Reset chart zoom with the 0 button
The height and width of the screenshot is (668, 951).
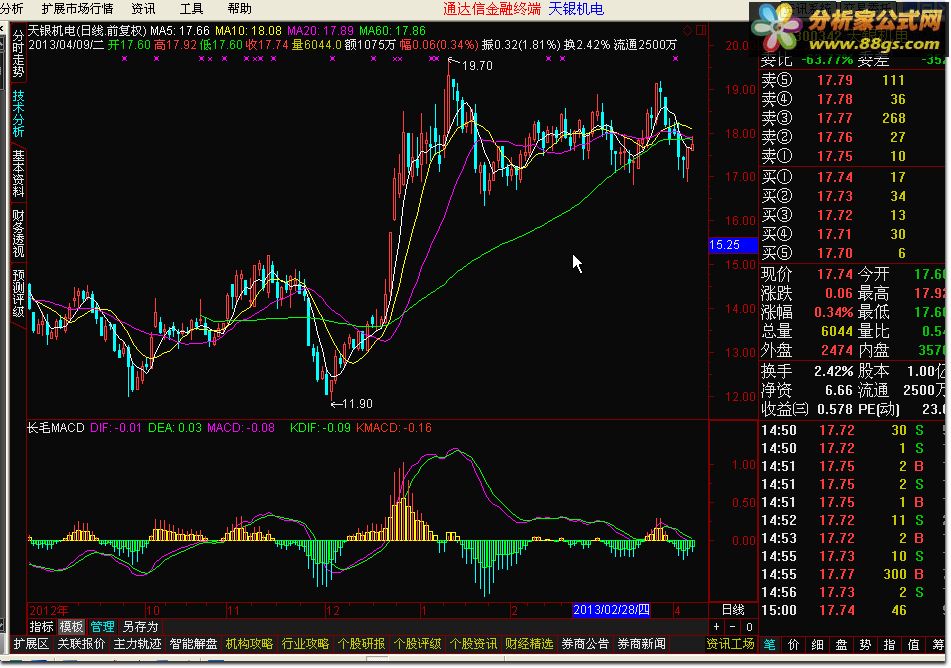point(749,627)
